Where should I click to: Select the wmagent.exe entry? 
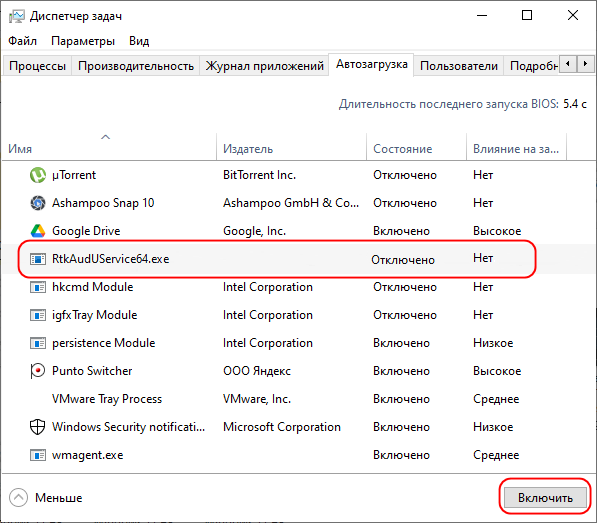88,455
